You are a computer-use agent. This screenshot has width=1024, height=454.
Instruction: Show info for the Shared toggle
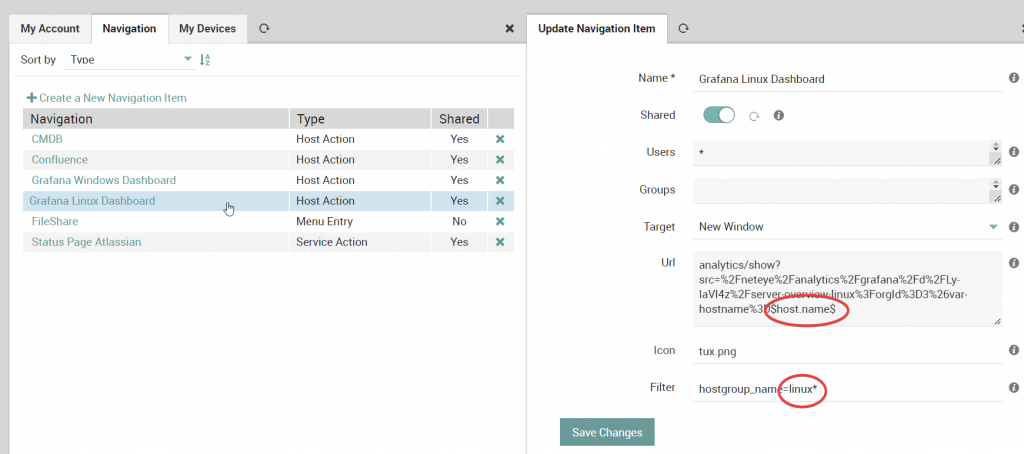778,115
